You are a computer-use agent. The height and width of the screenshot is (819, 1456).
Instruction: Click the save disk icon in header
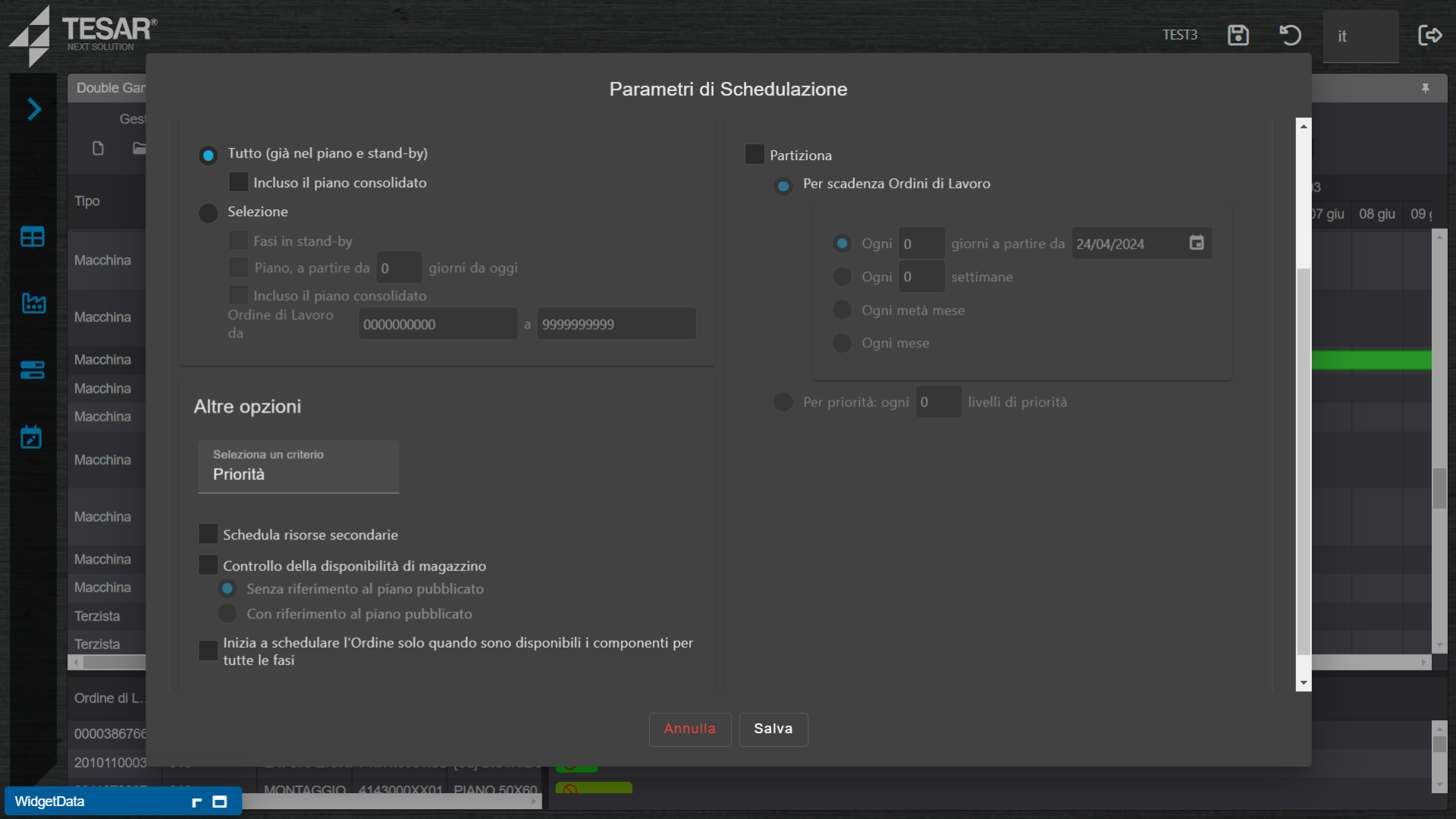[1238, 35]
